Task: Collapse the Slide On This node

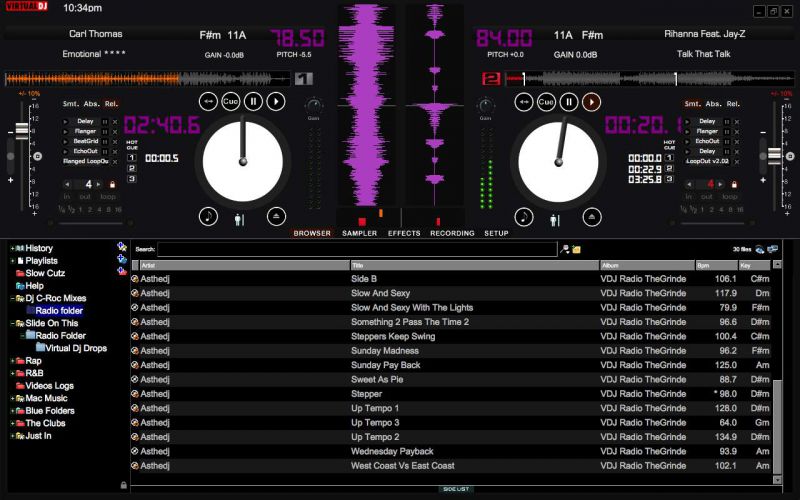Action: click(x=12, y=323)
